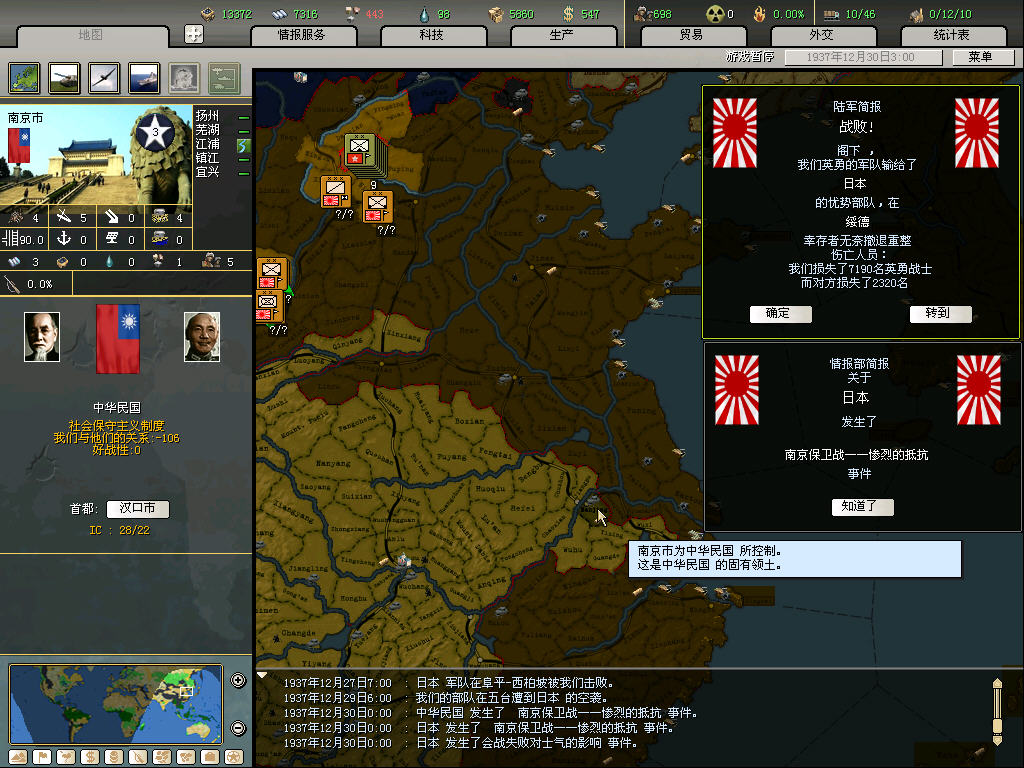Open the 地图 map tab
Screen dimensions: 1024x768
click(91, 35)
